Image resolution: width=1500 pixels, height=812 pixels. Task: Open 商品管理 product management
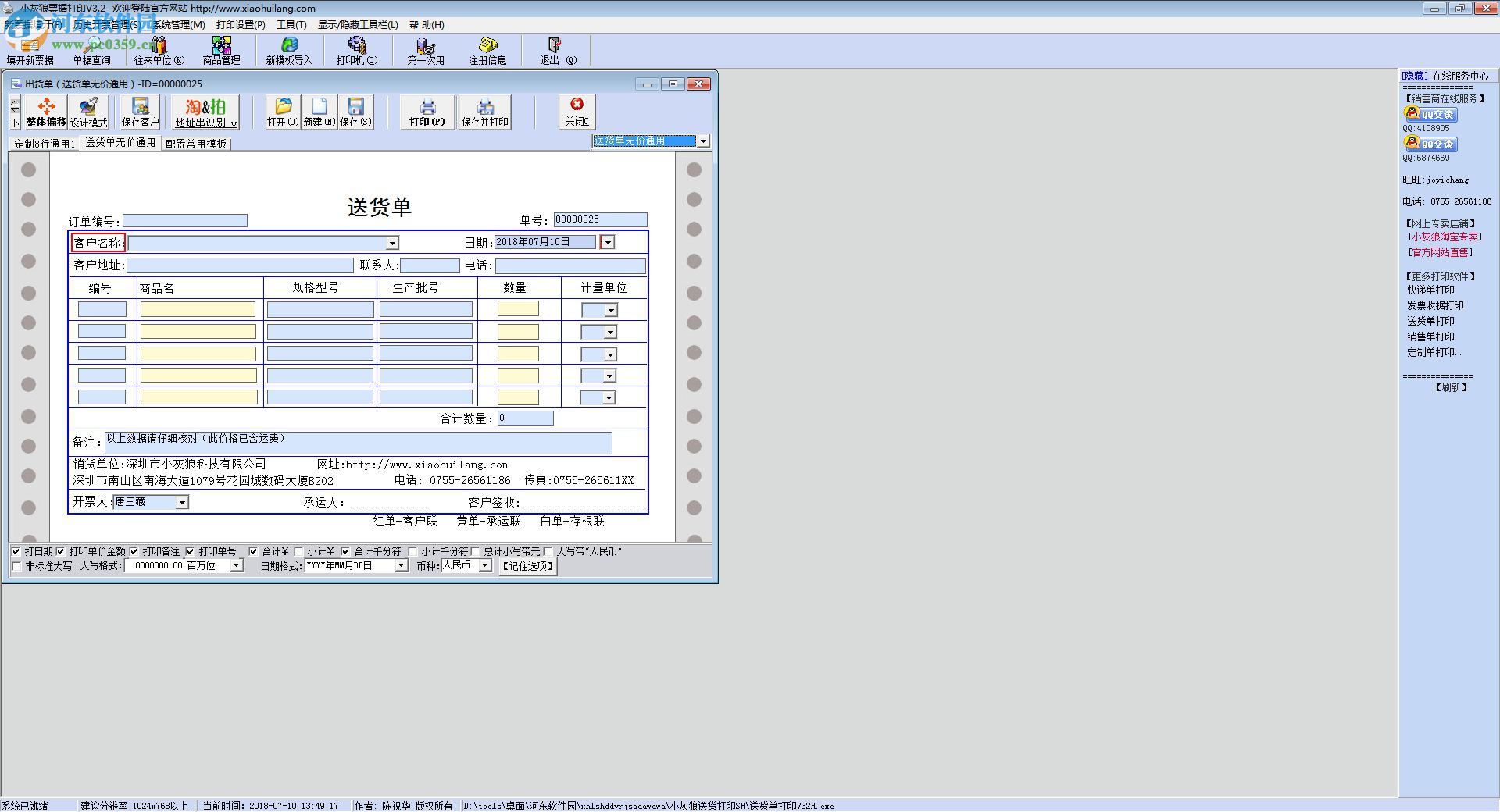tap(222, 52)
